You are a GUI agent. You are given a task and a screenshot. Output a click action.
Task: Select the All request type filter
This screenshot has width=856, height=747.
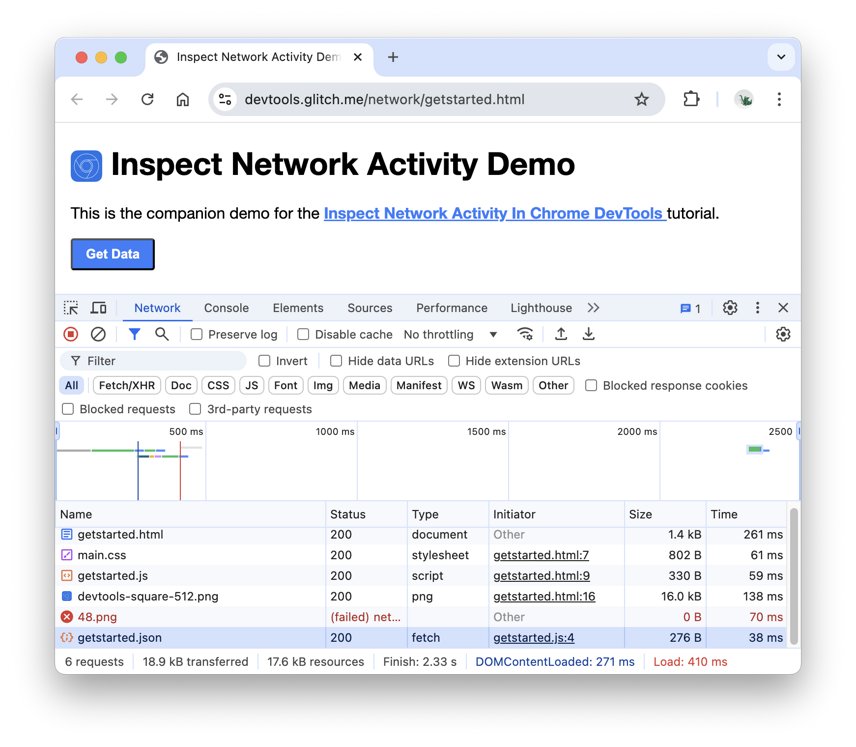(72, 386)
